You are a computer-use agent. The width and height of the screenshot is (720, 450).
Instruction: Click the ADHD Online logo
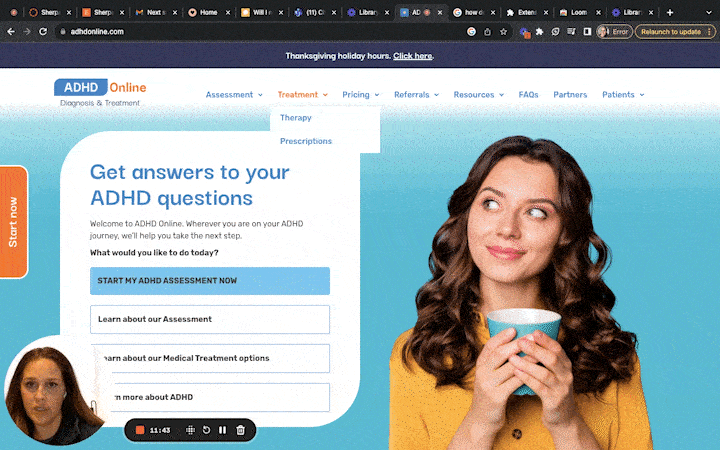click(x=100, y=92)
